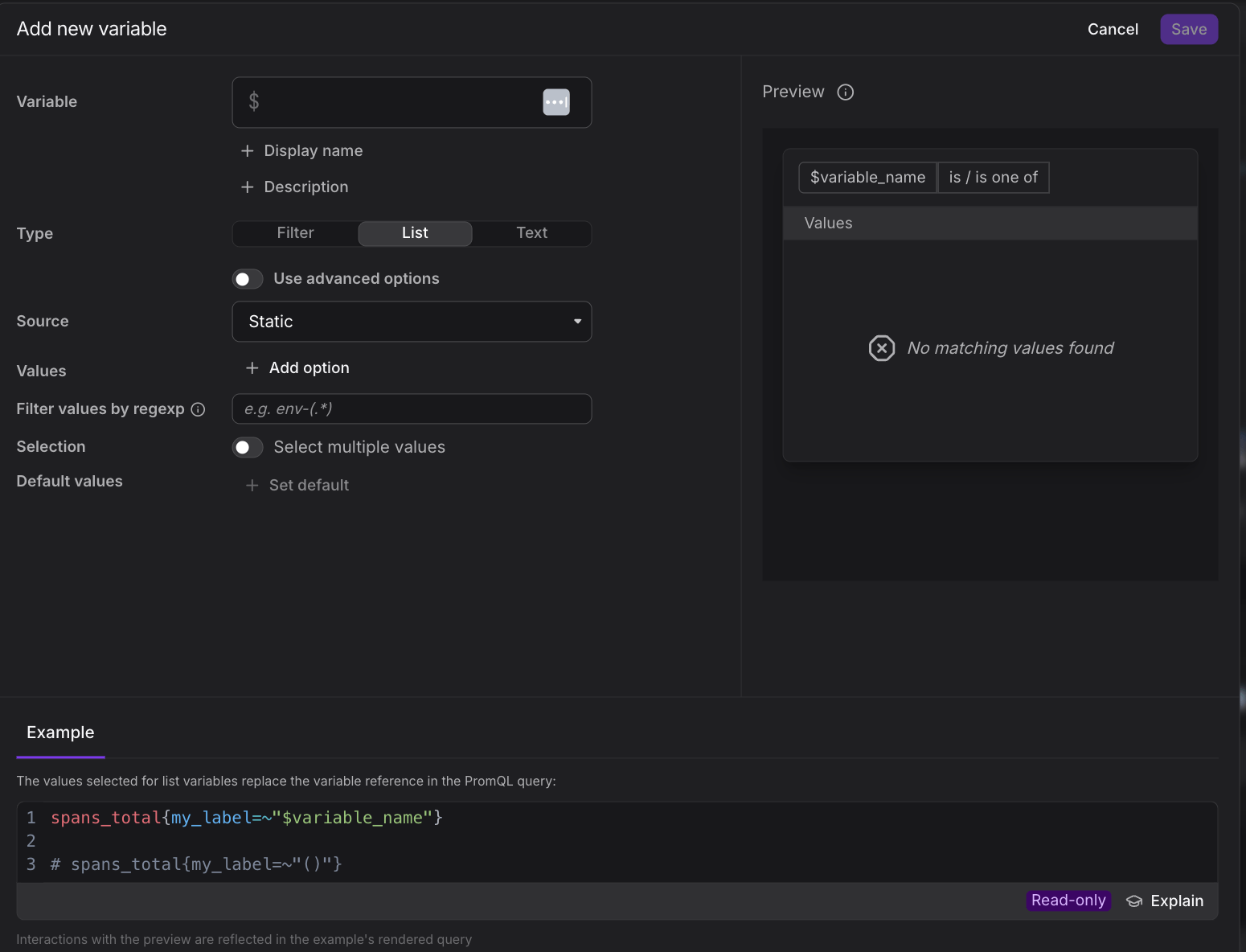Toggle Use advanced options switch
Image resolution: width=1246 pixels, height=952 pixels.
pos(248,279)
